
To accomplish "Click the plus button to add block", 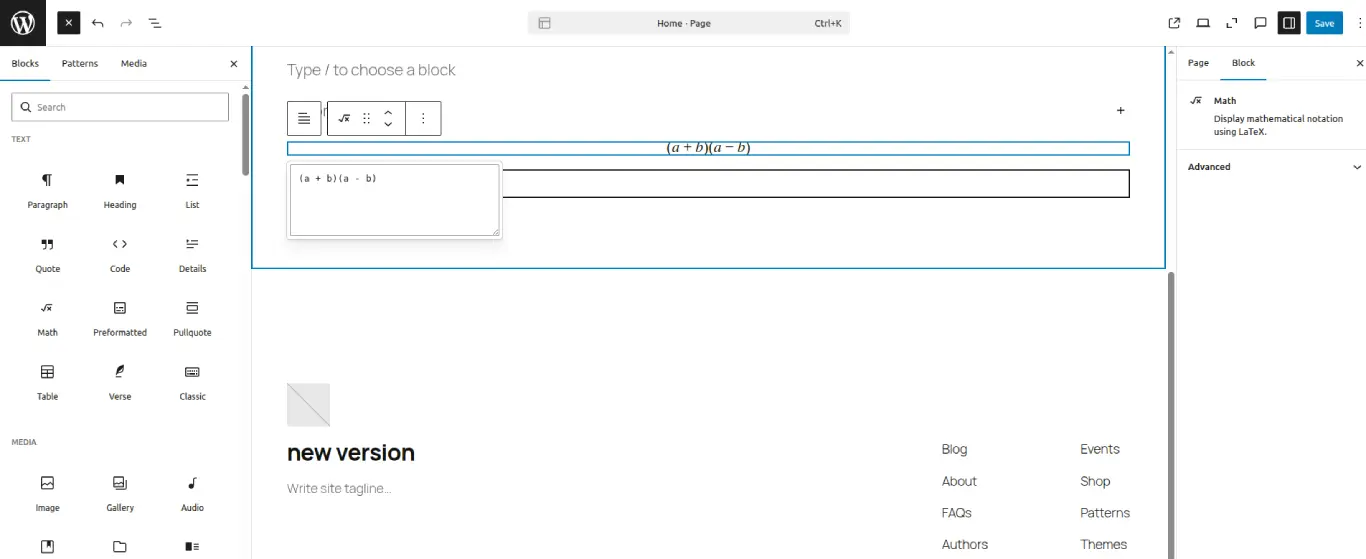I will [x=1120, y=111].
